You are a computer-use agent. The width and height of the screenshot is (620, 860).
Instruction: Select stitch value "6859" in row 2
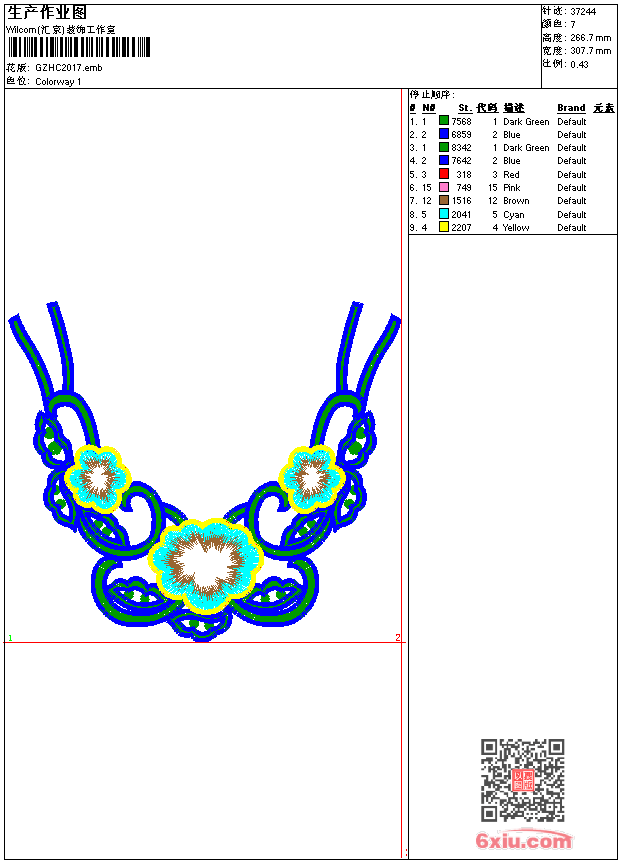[461, 134]
